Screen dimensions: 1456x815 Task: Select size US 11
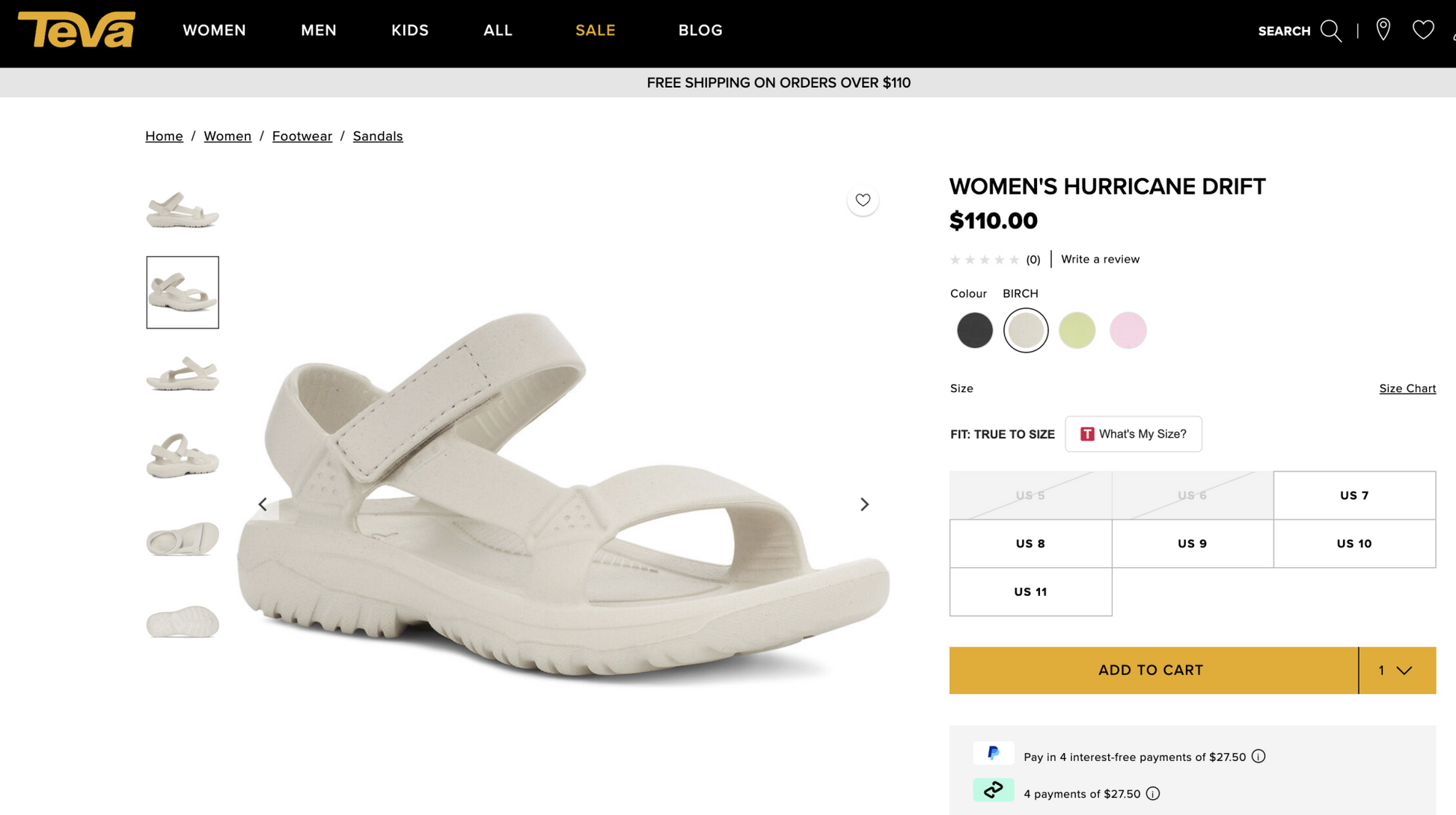(x=1030, y=591)
